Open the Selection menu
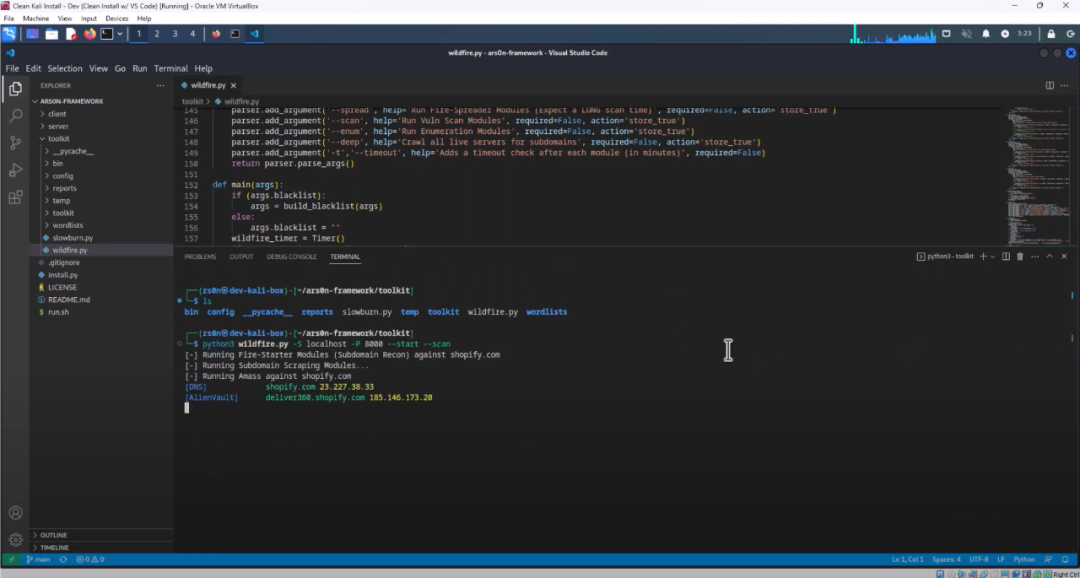 pos(65,68)
